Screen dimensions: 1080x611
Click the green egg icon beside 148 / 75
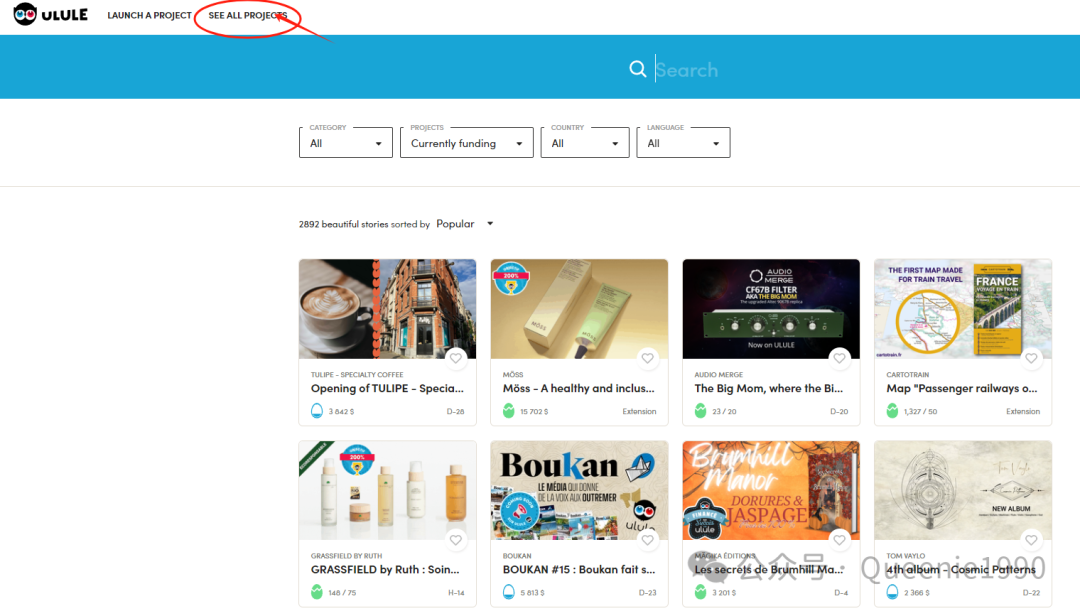(317, 592)
